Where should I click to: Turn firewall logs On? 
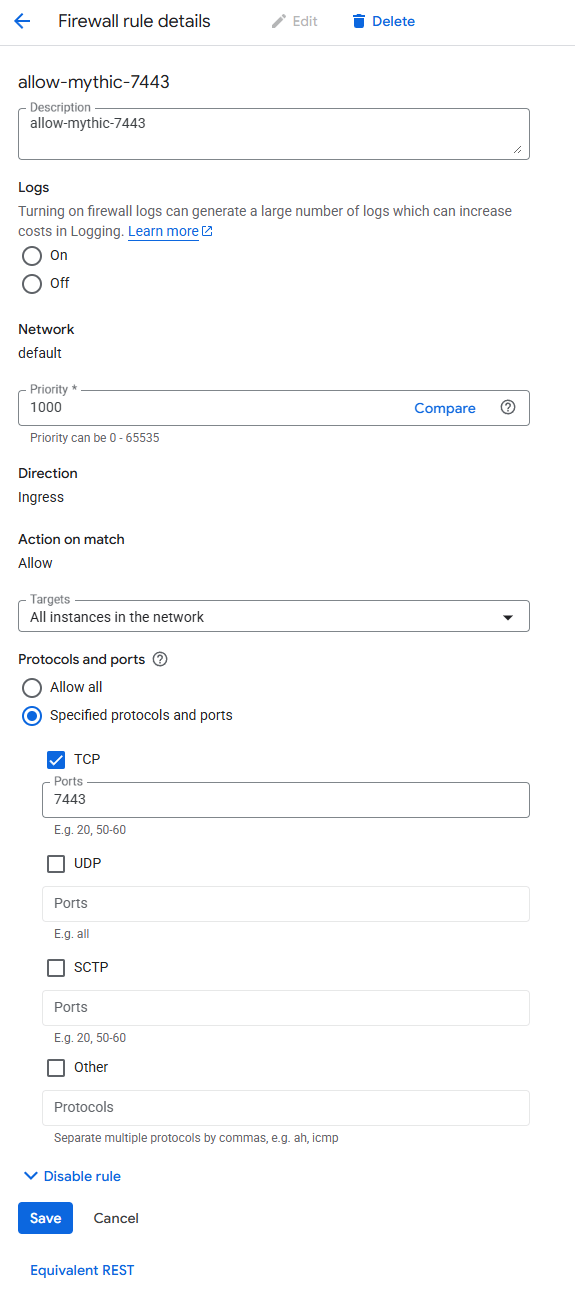pos(32,256)
